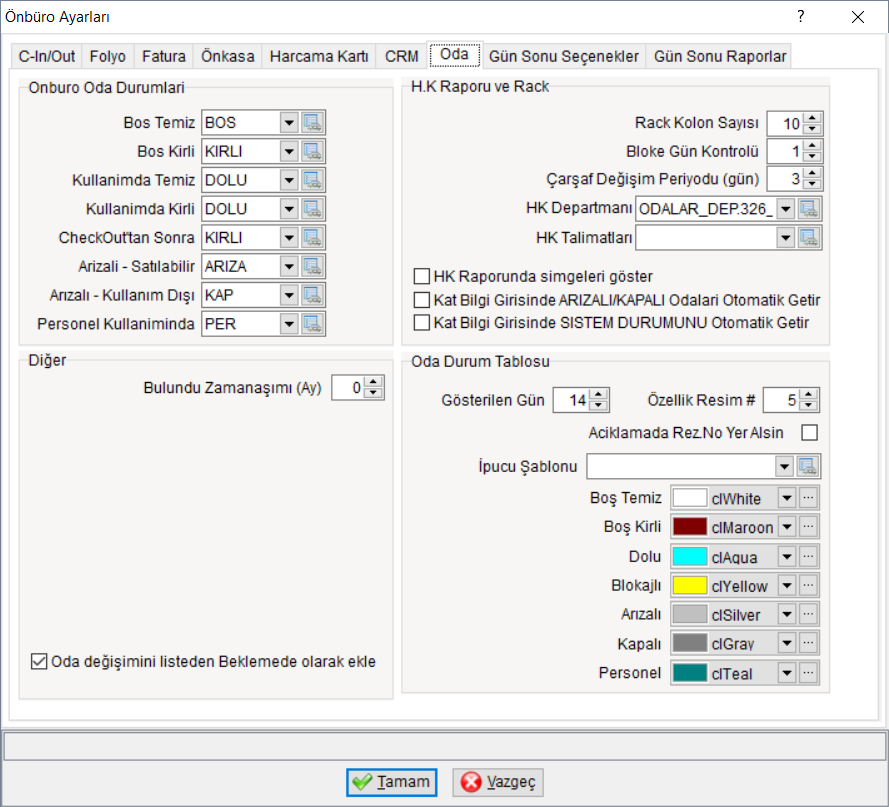Image resolution: width=889 pixels, height=807 pixels.
Task: Expand the Arızalı - Kullanım Dışı KAP dropdown
Action: coord(289,295)
